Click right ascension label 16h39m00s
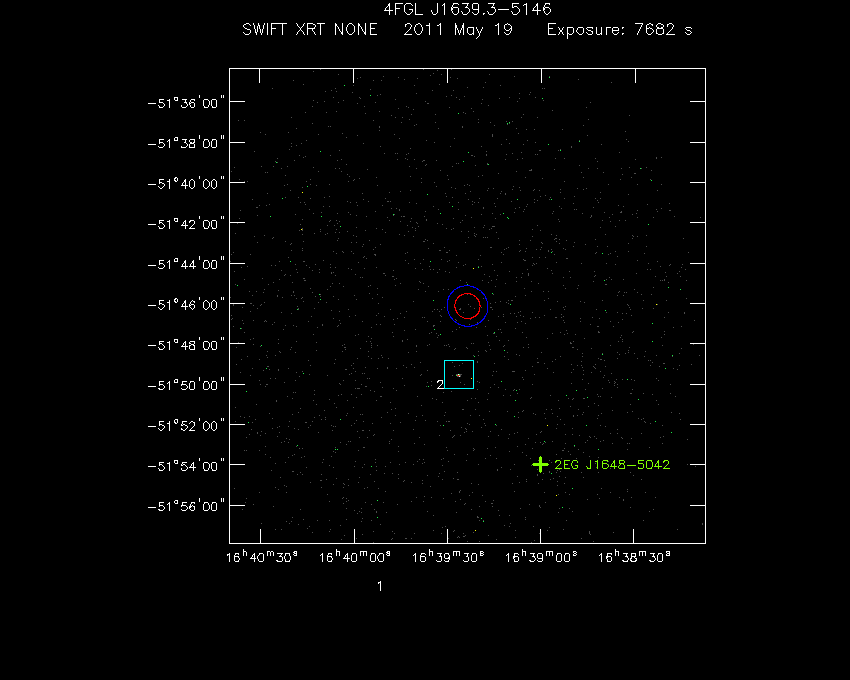The height and width of the screenshot is (680, 850). [541, 557]
